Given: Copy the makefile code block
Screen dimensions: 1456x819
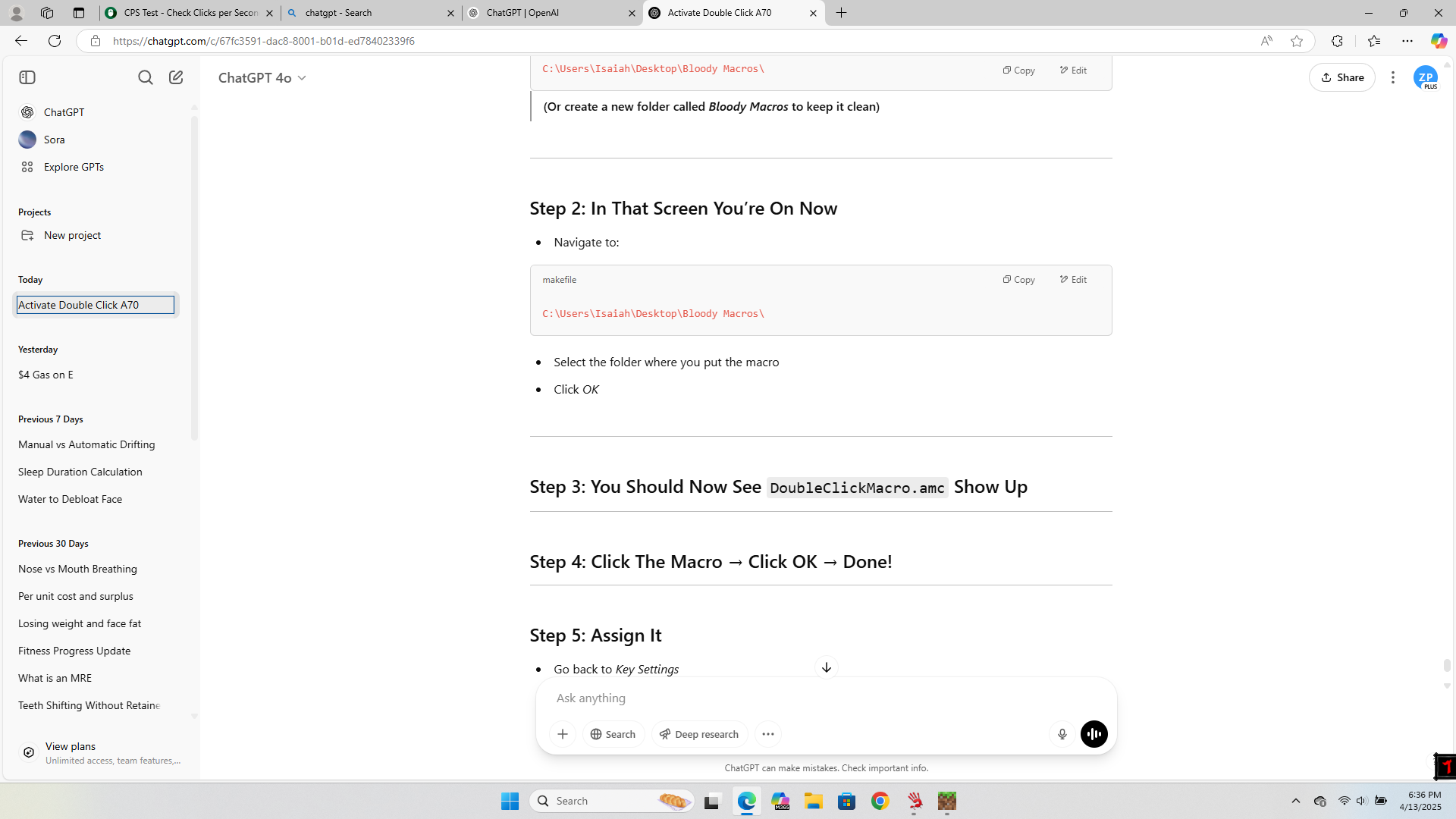Looking at the screenshot, I should (1018, 280).
